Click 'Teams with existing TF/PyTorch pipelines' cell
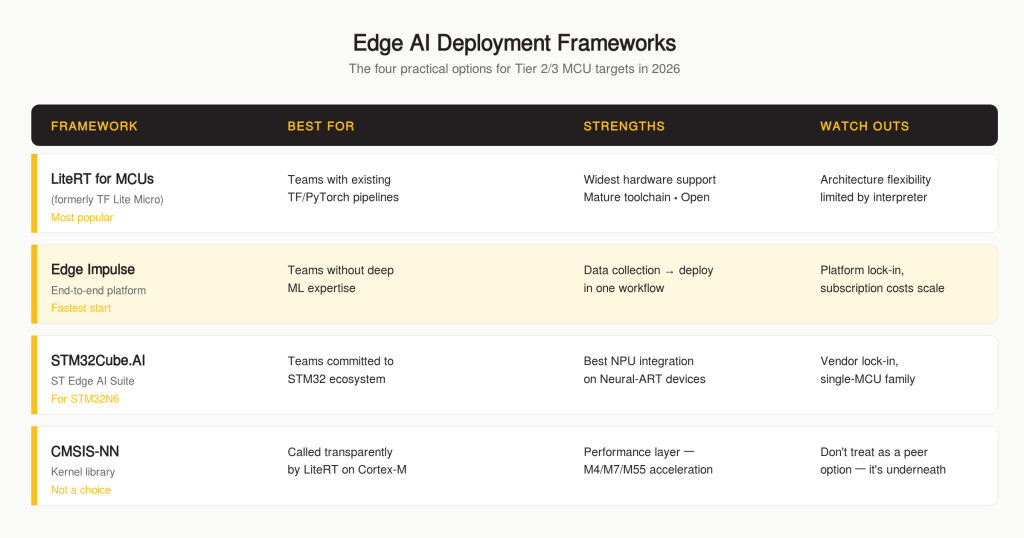Image resolution: width=1024 pixels, height=538 pixels. [x=343, y=188]
